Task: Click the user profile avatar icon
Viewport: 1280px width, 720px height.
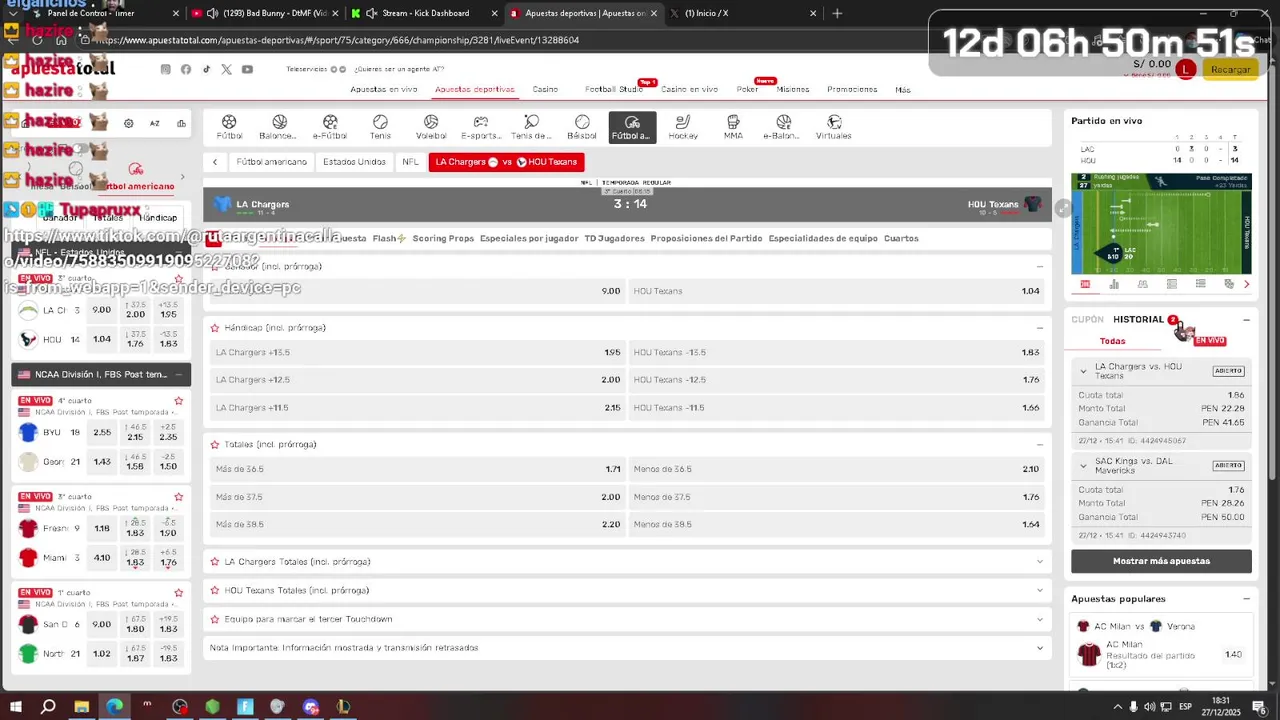Action: click(1185, 69)
